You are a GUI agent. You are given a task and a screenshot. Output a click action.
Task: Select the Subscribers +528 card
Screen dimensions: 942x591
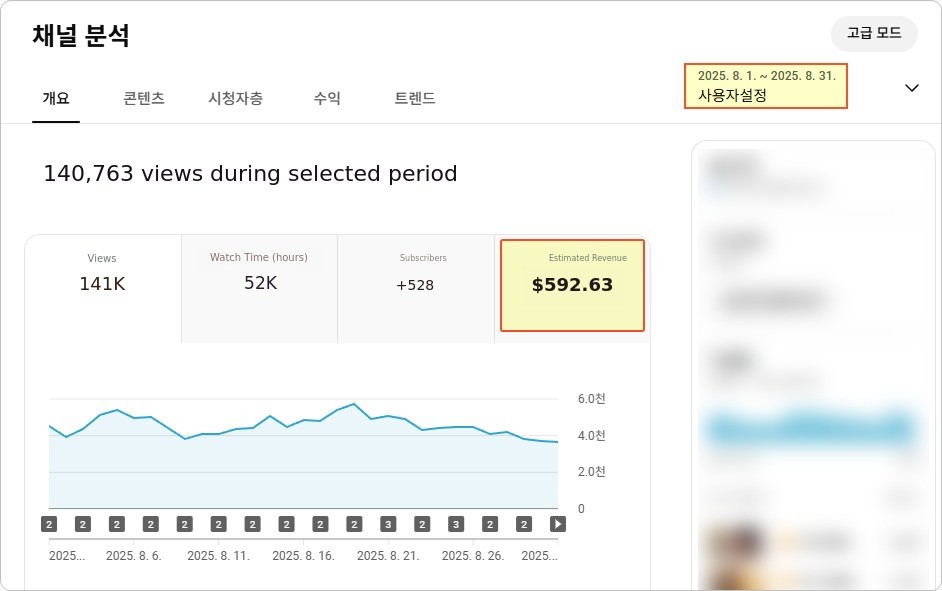click(x=416, y=288)
